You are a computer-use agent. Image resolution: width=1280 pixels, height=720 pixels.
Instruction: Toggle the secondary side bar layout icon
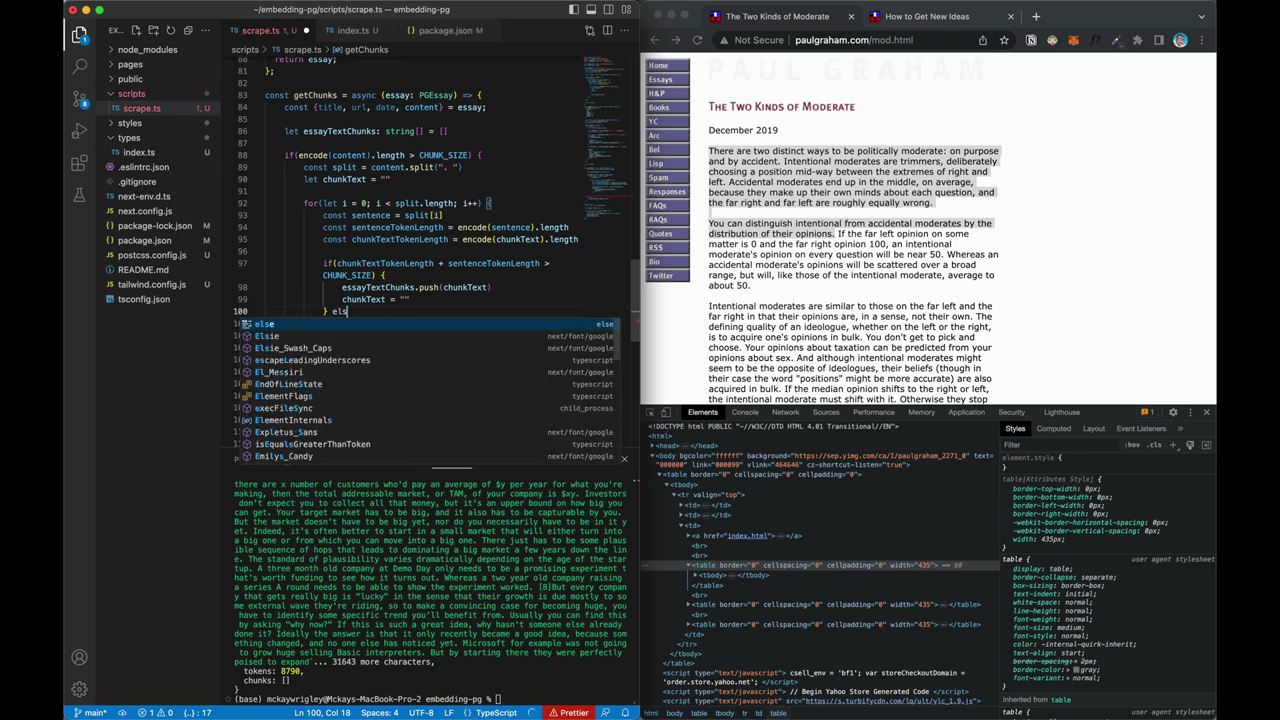tap(608, 10)
